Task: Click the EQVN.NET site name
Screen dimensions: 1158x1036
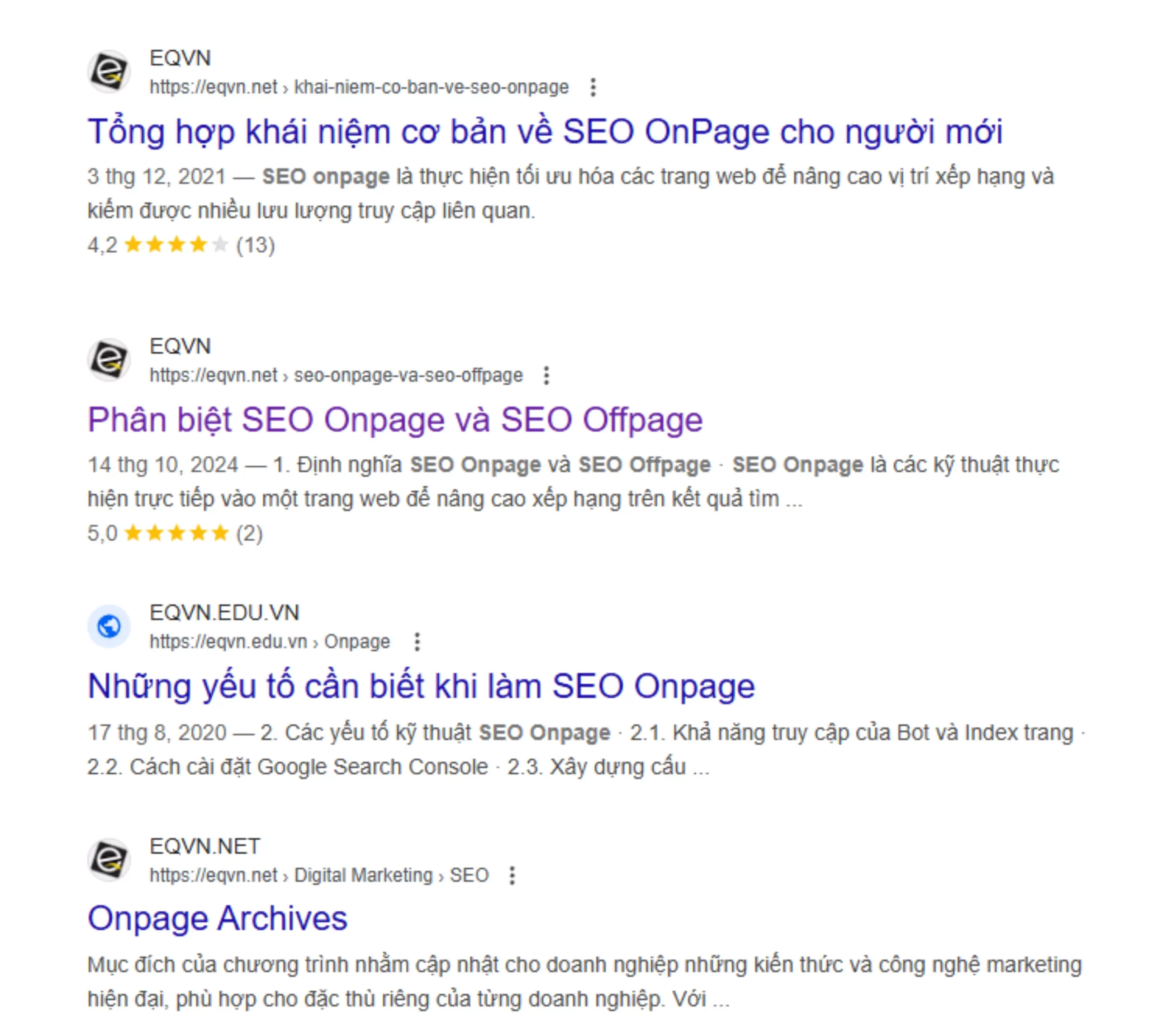Action: click(x=205, y=846)
